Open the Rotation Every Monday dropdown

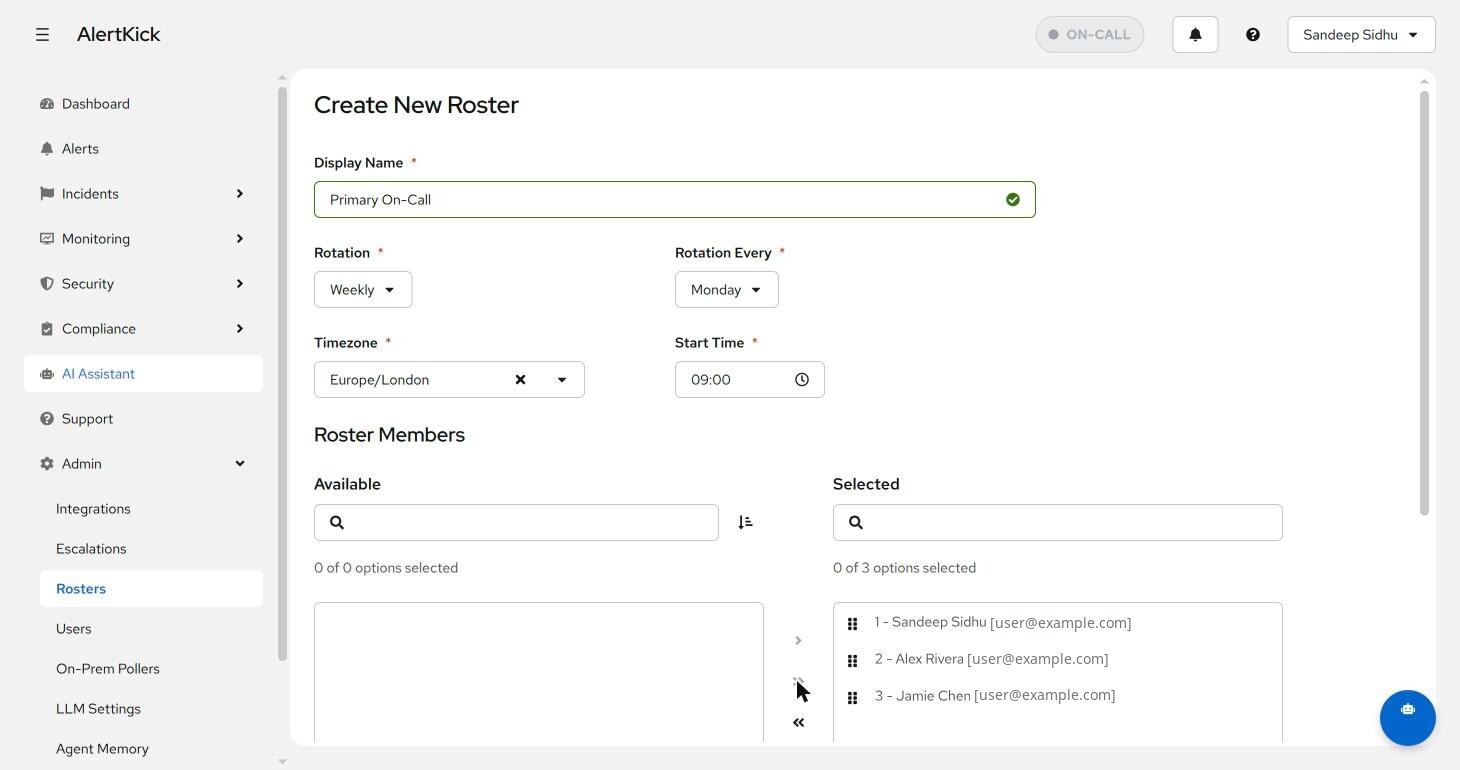click(x=727, y=290)
